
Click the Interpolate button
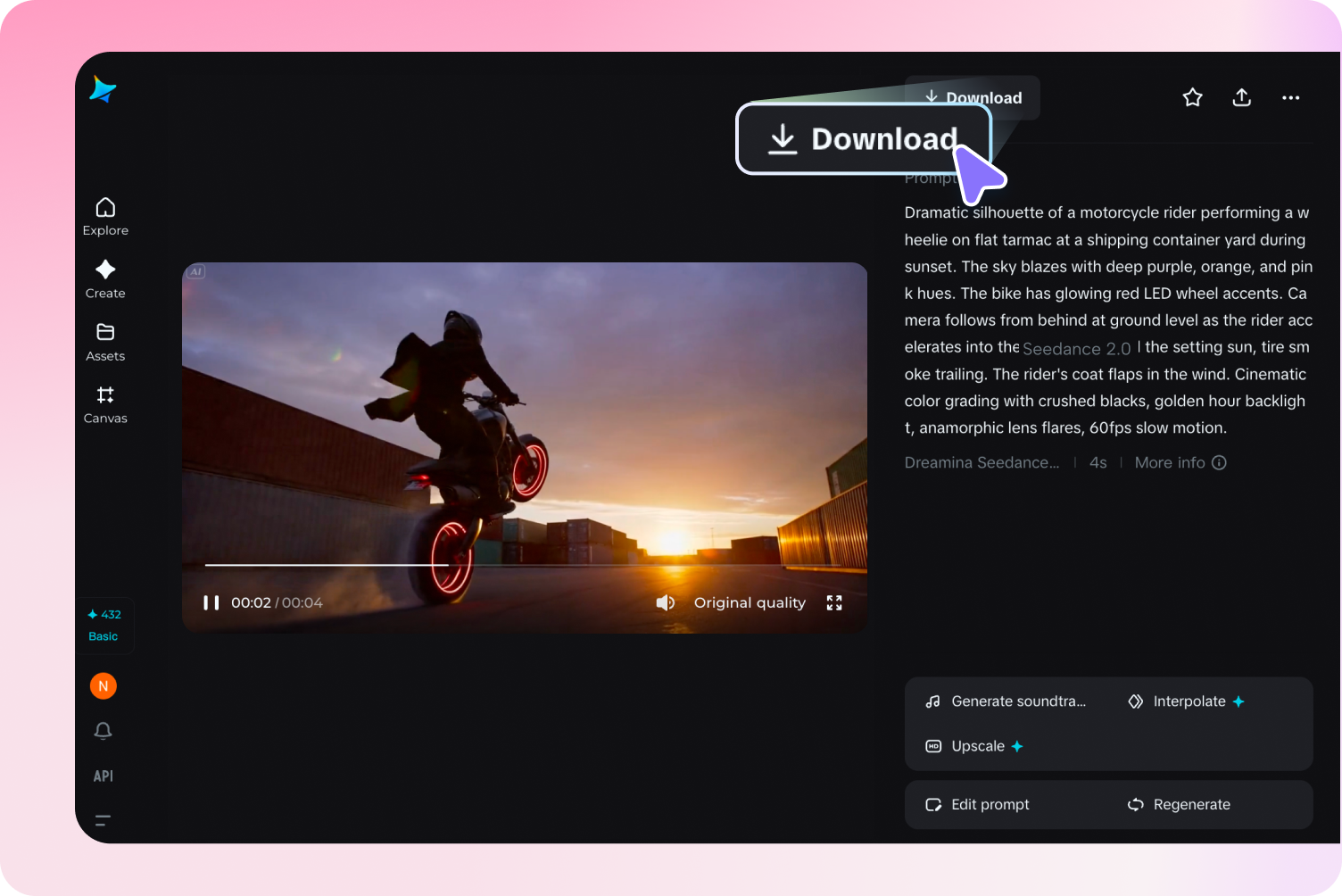click(1186, 701)
